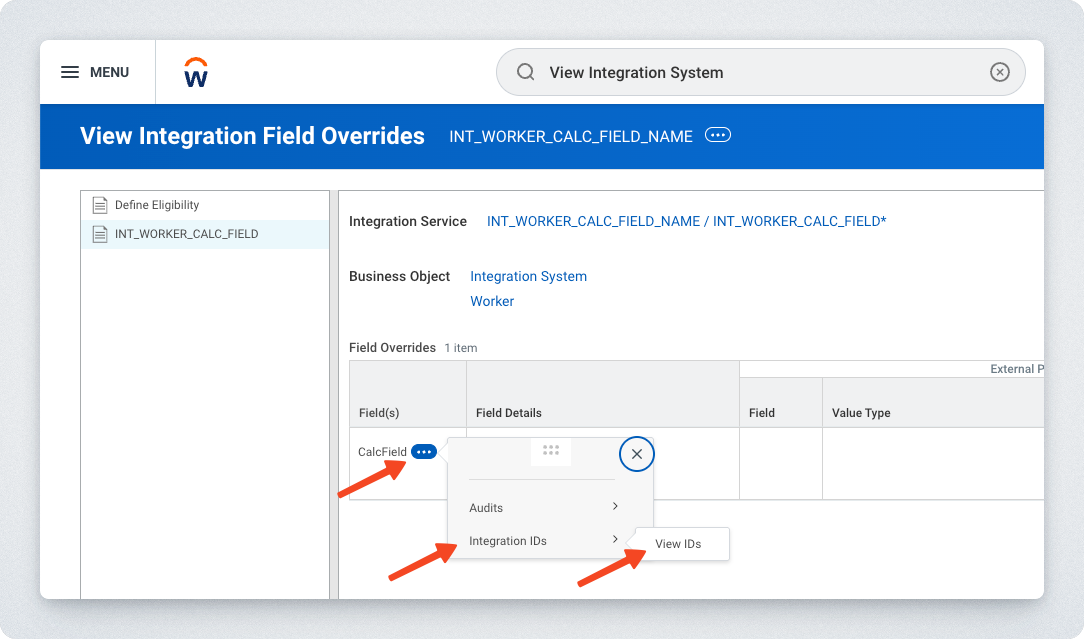This screenshot has height=639, width=1084.
Task: Click the search magnifier icon
Action: [x=525, y=72]
